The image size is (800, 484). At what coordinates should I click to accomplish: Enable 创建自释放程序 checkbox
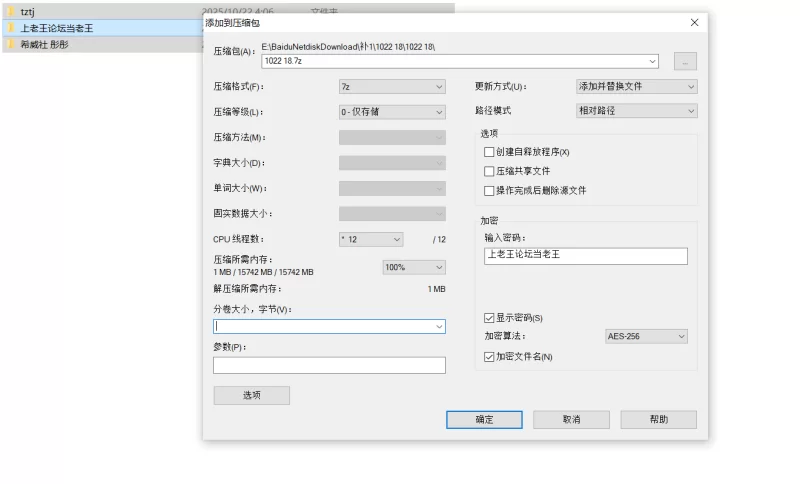tap(489, 152)
